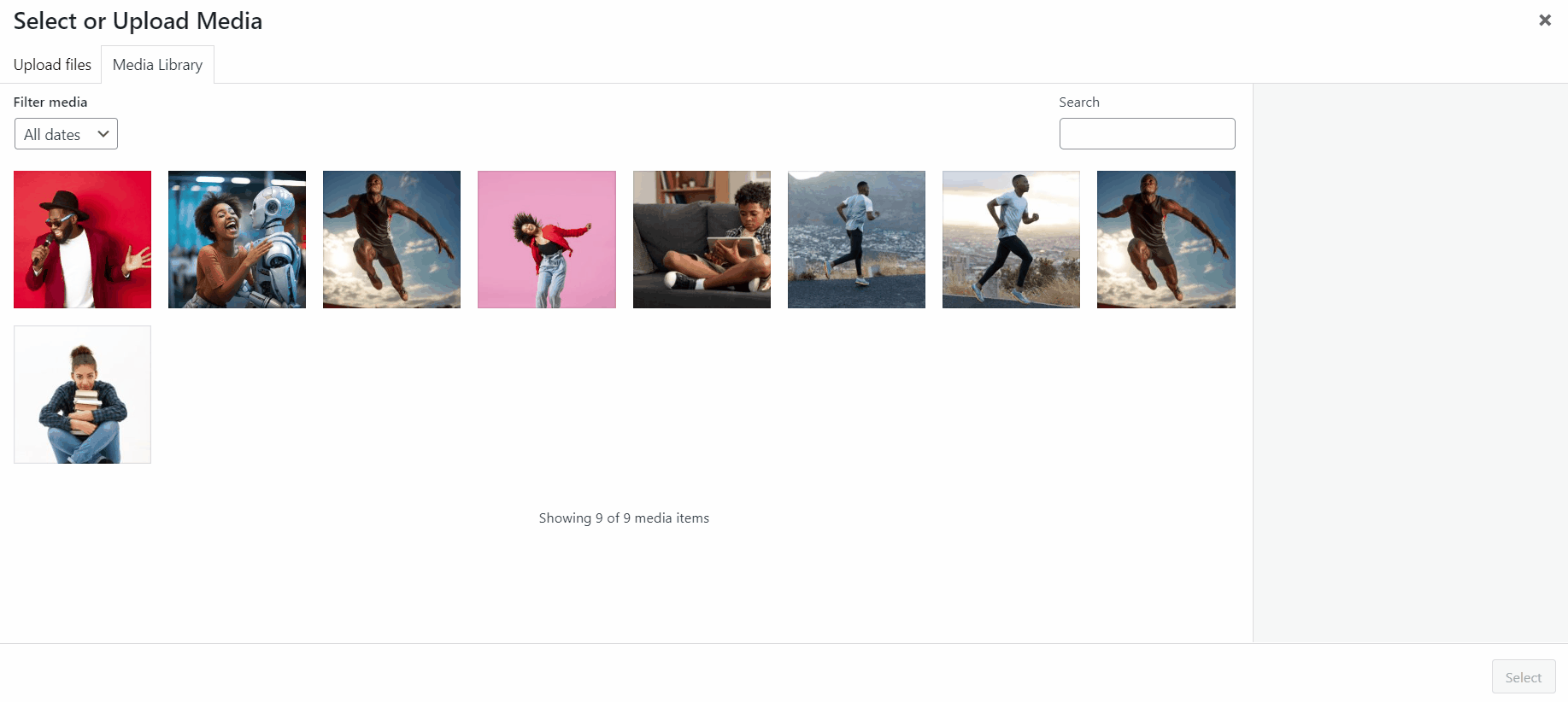Screen dimensions: 1568x702
Task: Open the Media Library tab
Action: tap(157, 65)
